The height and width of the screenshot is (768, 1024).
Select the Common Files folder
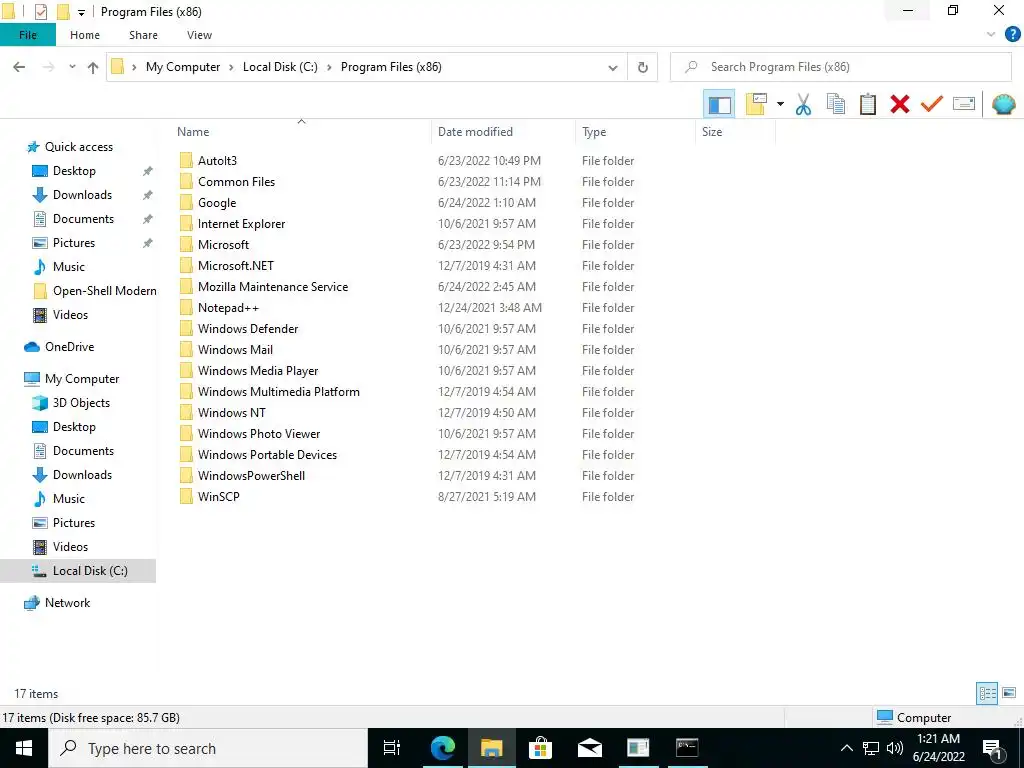click(x=236, y=182)
